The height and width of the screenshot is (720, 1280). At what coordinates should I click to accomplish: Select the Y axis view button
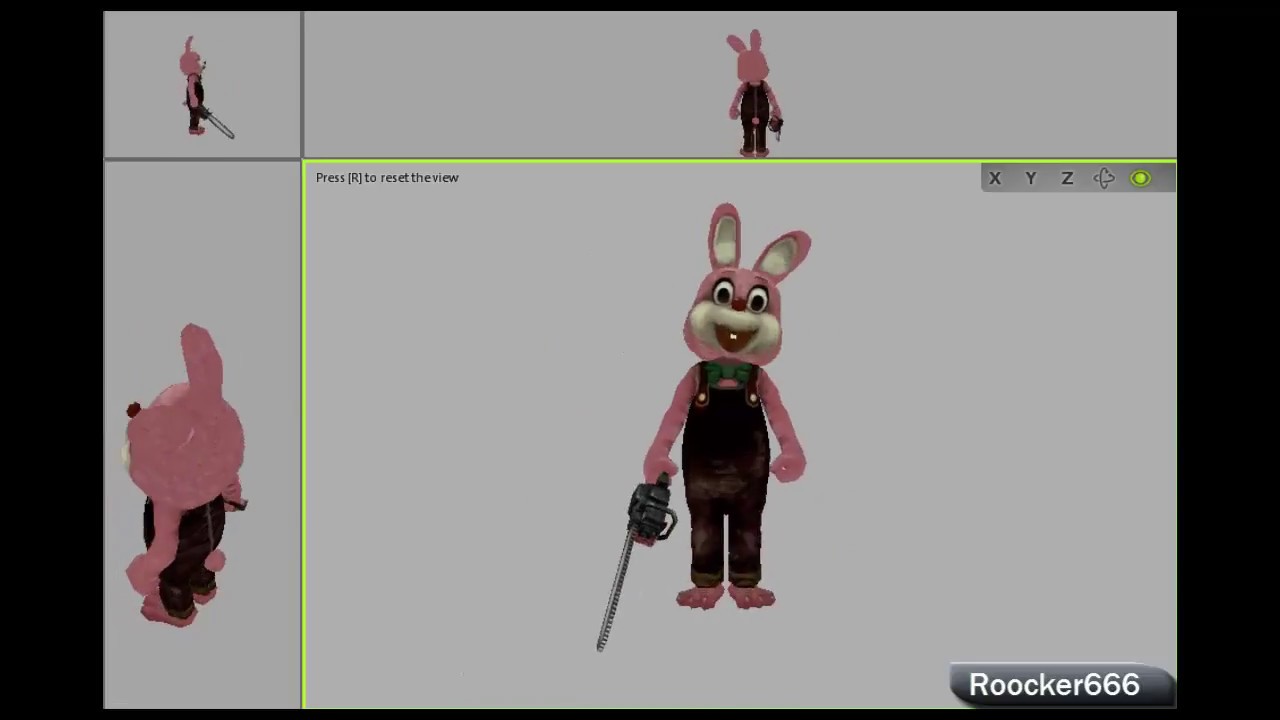pyautogui.click(x=1031, y=178)
